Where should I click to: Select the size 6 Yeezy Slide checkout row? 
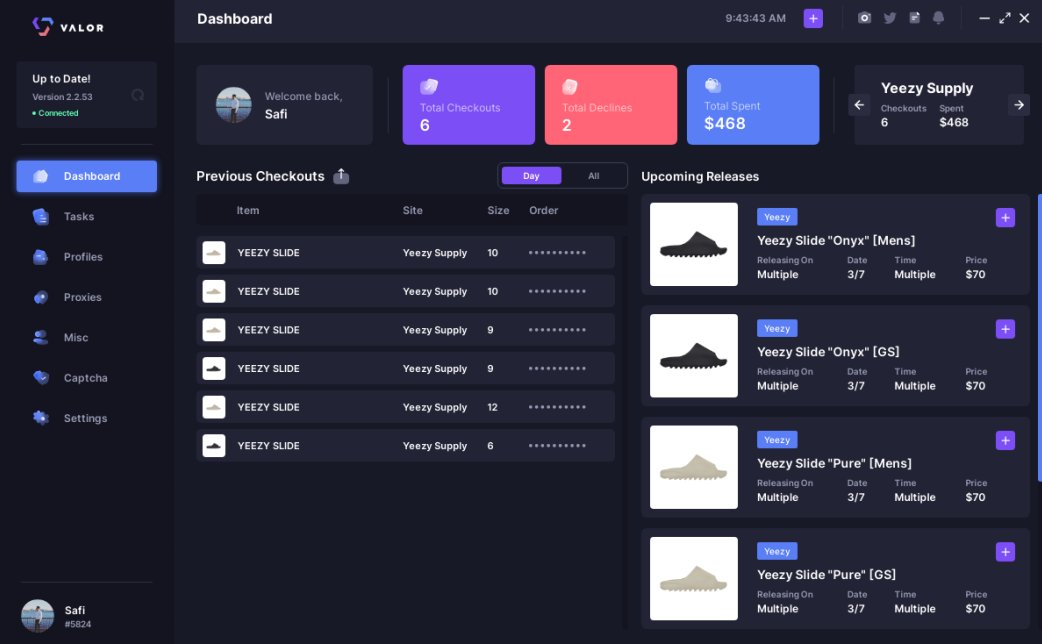click(405, 445)
